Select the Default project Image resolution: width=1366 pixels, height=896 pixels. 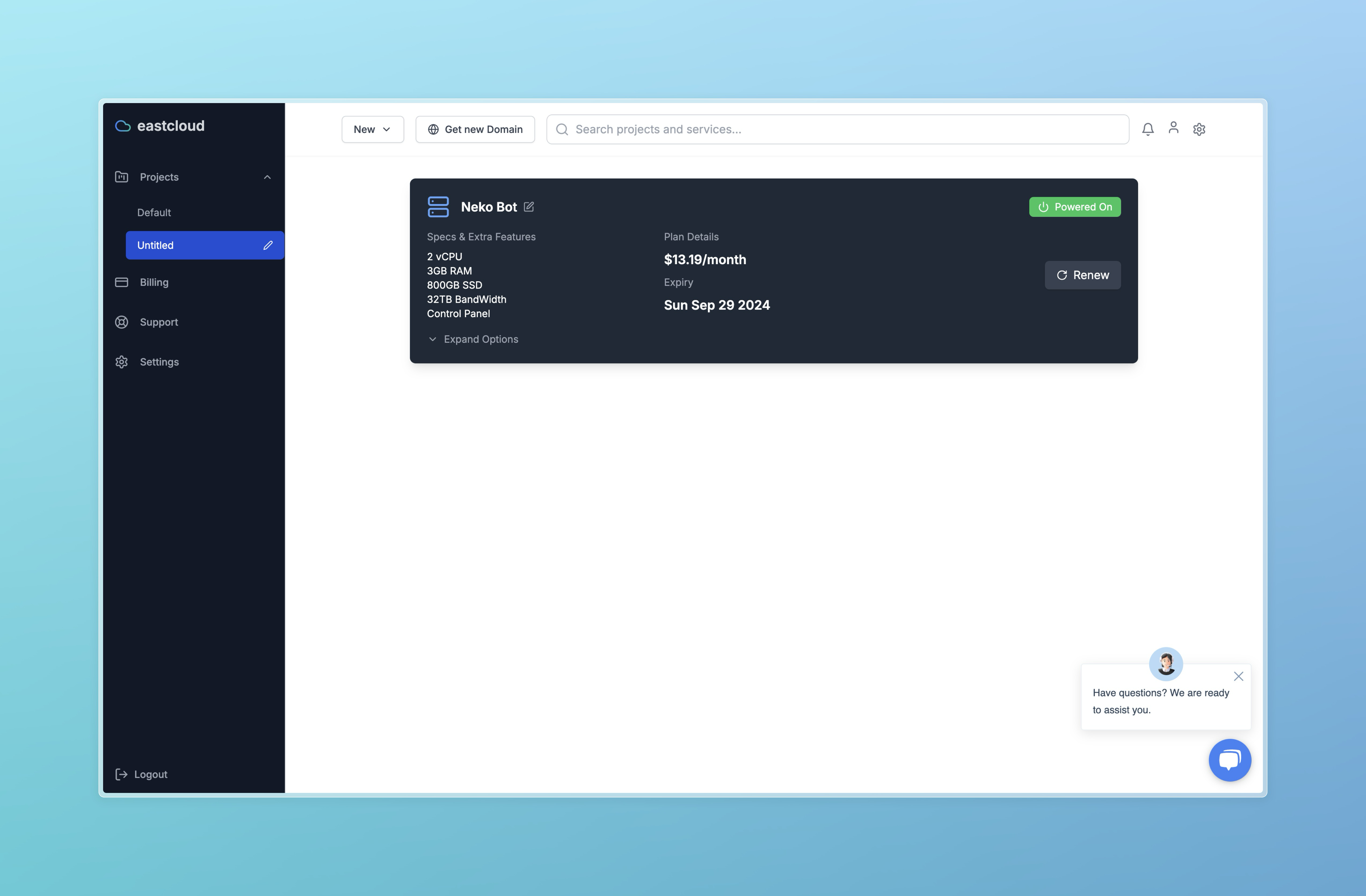pos(154,212)
